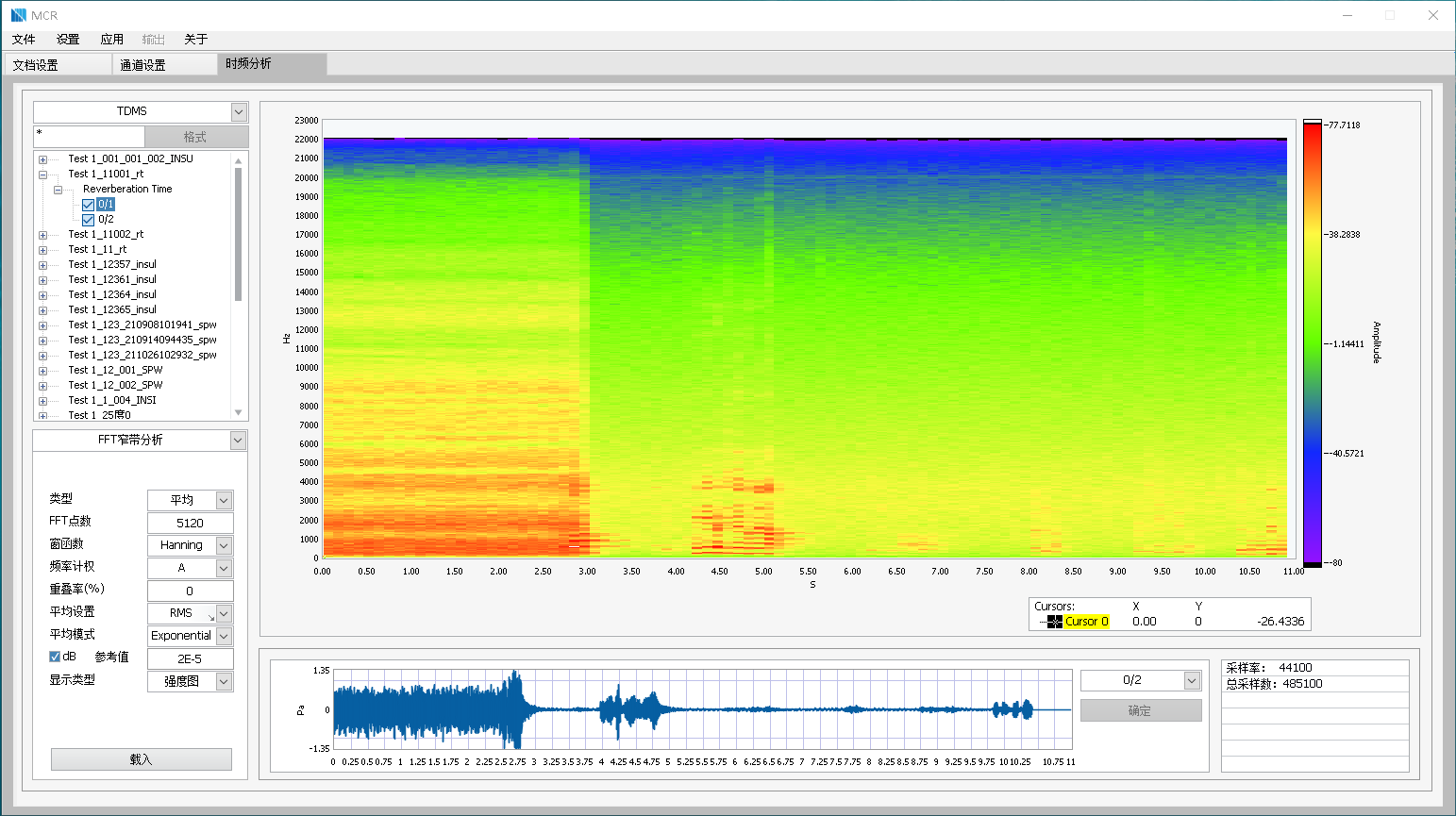Click the FFT点数 input field
1456x816 pixels.
(190, 523)
